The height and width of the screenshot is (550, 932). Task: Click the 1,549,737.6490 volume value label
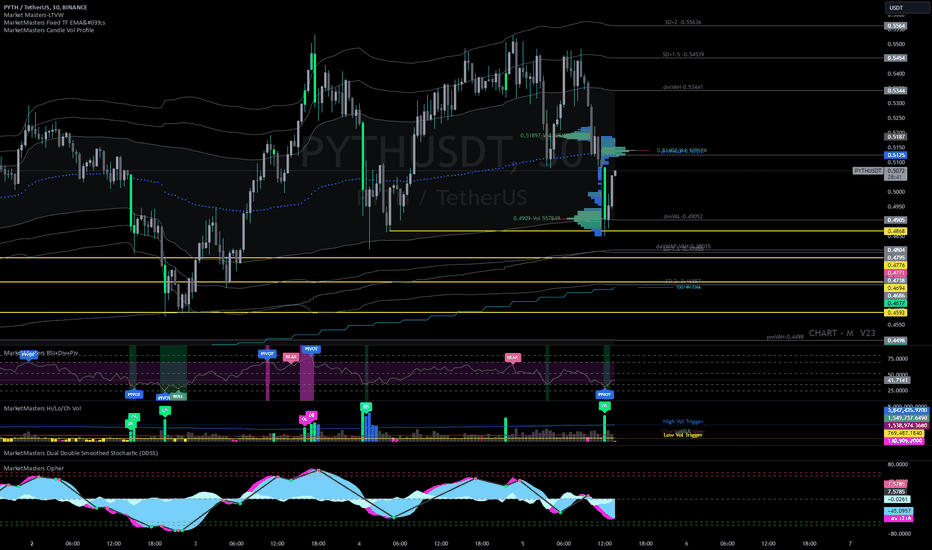click(x=906, y=418)
